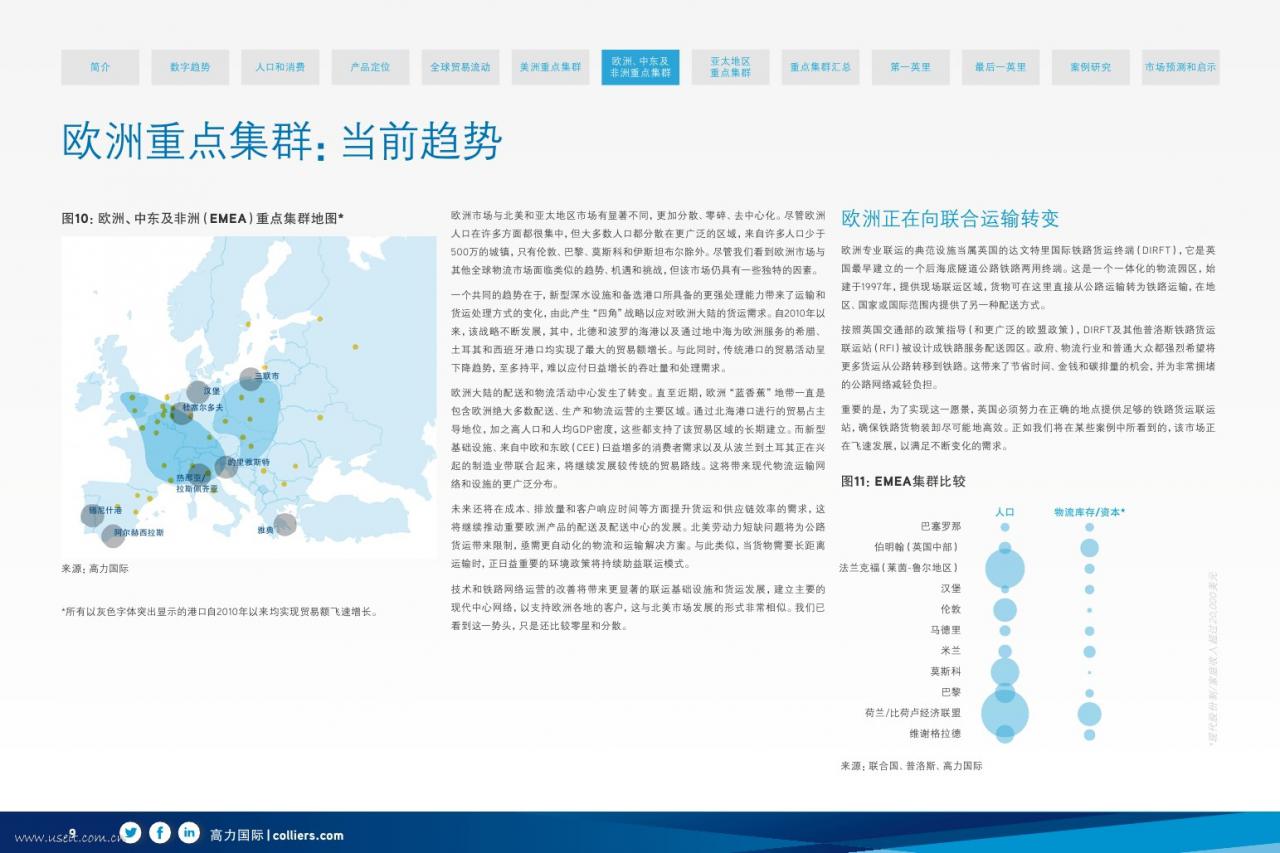Switch to the 数字趋势 tab

(190, 67)
